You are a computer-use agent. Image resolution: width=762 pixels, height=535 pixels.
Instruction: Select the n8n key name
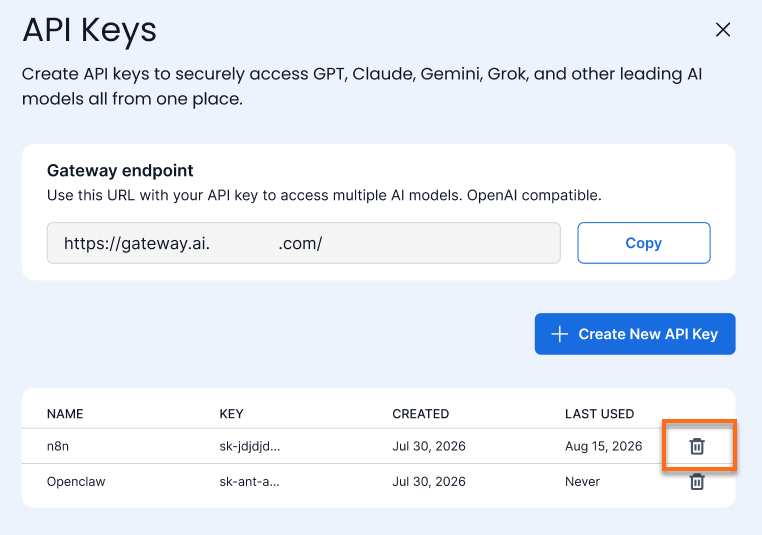pos(58,446)
